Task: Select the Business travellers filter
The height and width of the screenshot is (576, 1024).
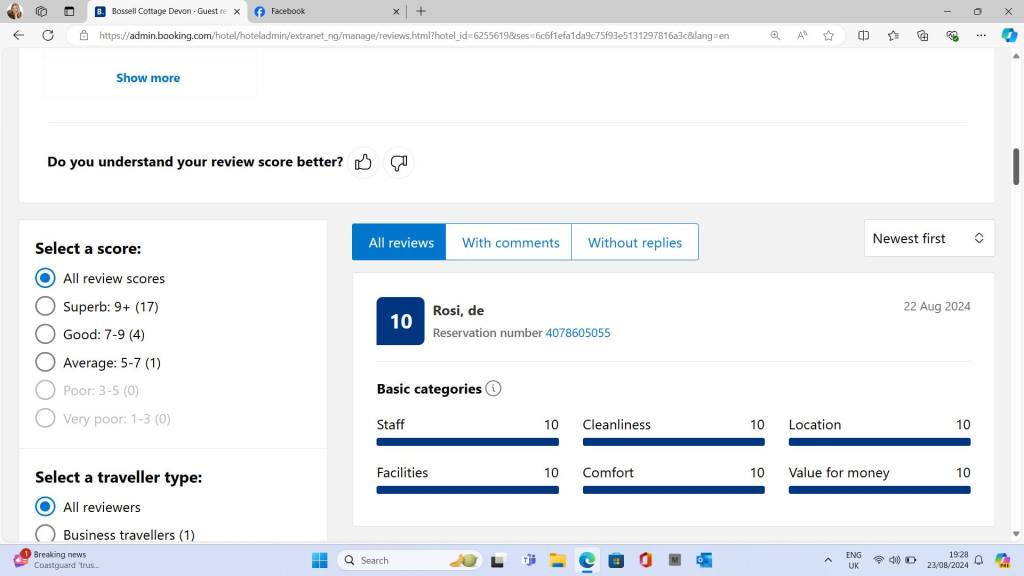Action: pos(45,535)
